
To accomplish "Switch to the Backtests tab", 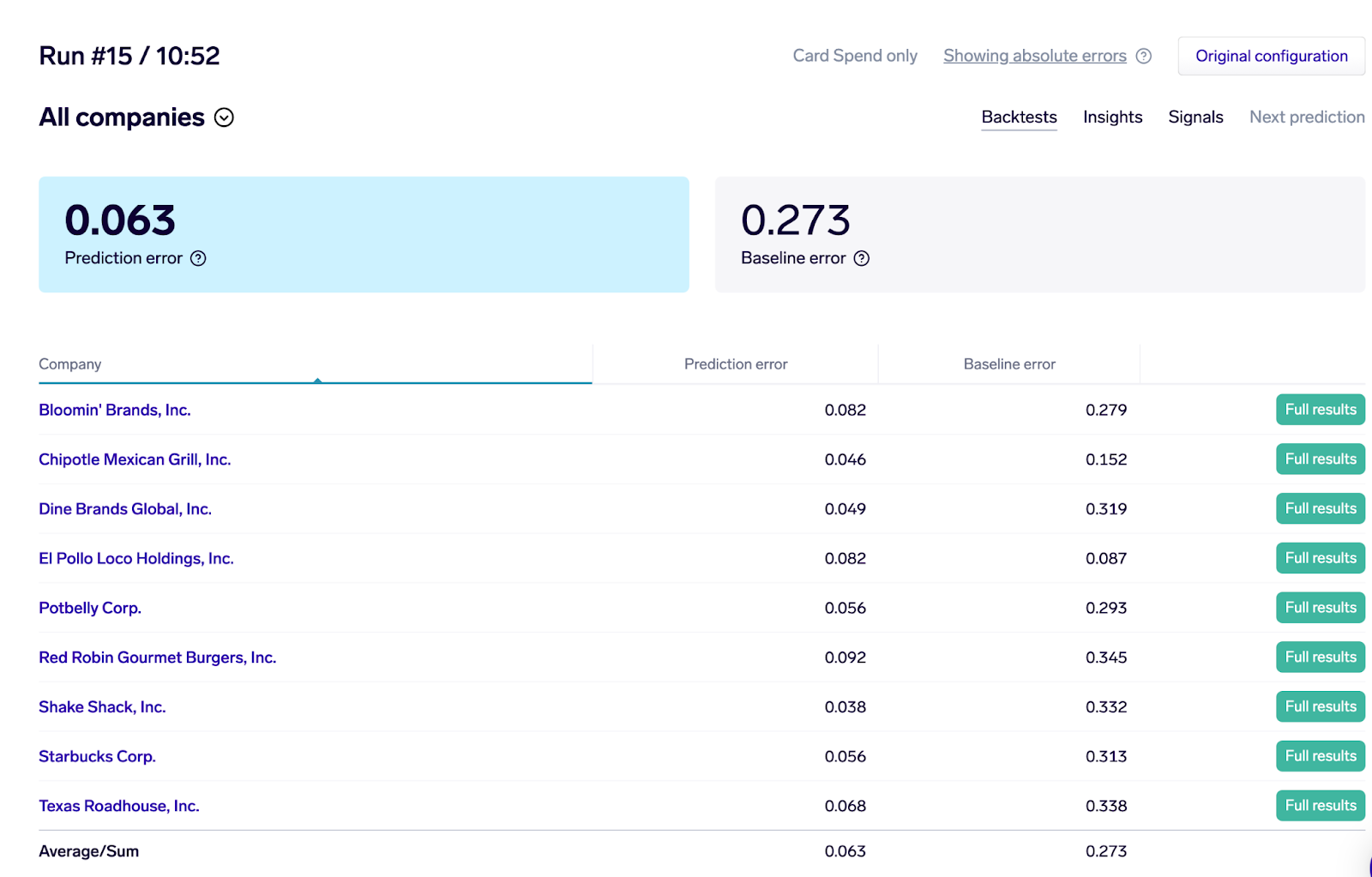I will pos(1020,117).
